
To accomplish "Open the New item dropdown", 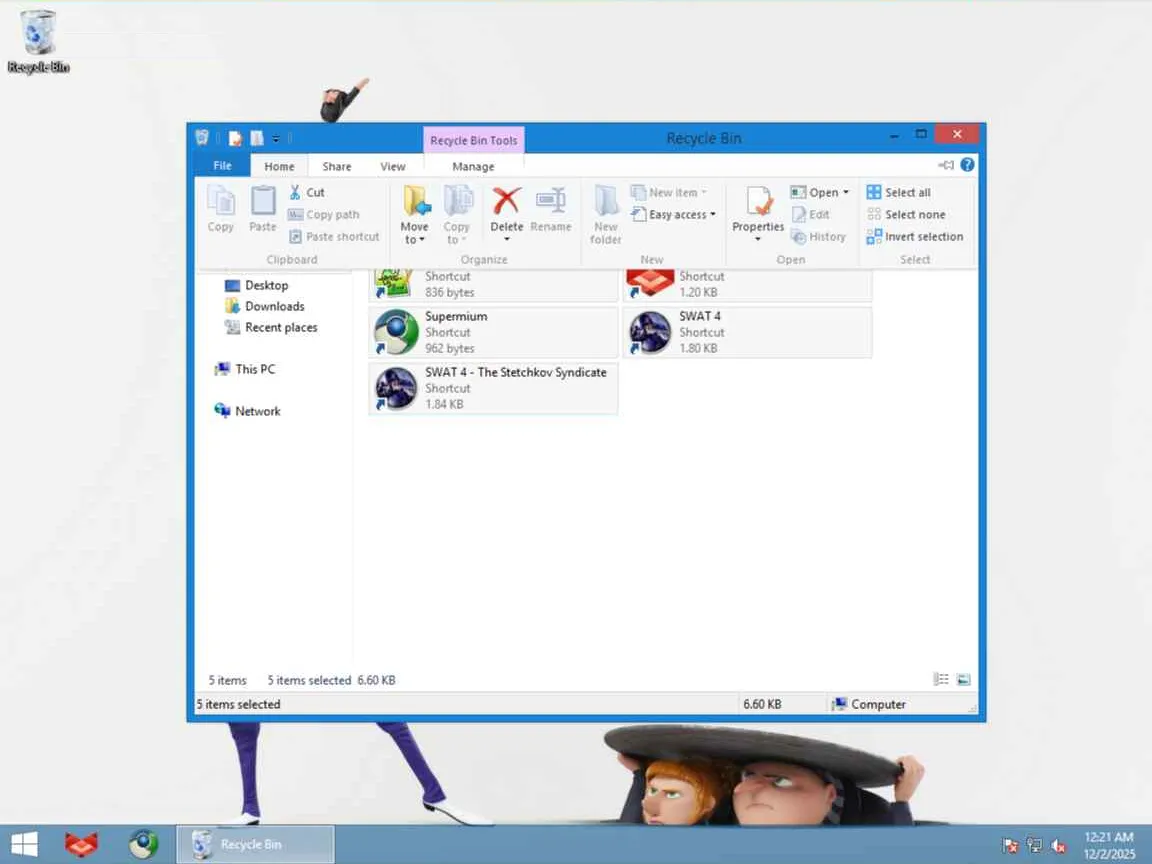I will (669, 192).
